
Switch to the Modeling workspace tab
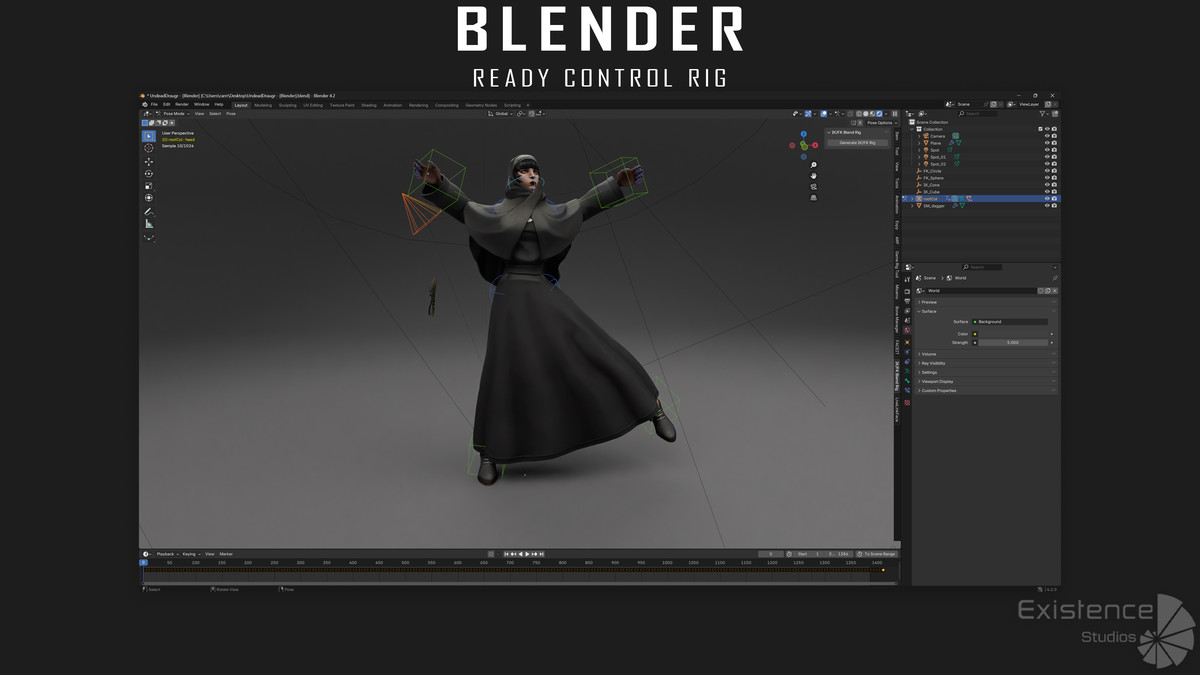pos(263,105)
